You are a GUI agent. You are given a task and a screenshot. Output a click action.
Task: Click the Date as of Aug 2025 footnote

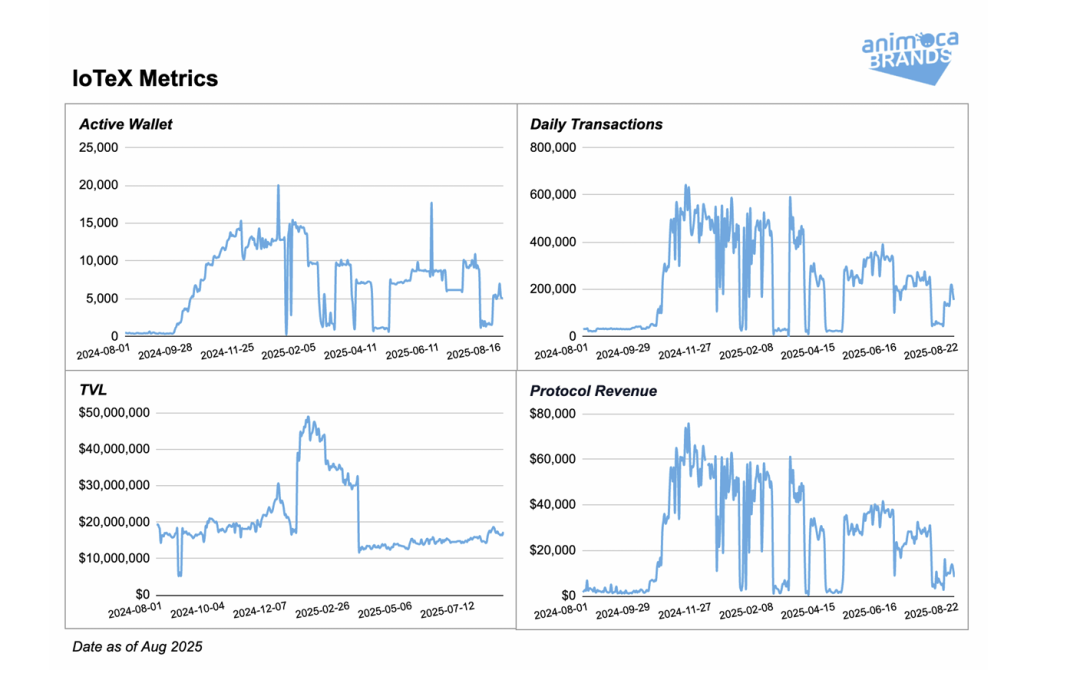click(137, 647)
